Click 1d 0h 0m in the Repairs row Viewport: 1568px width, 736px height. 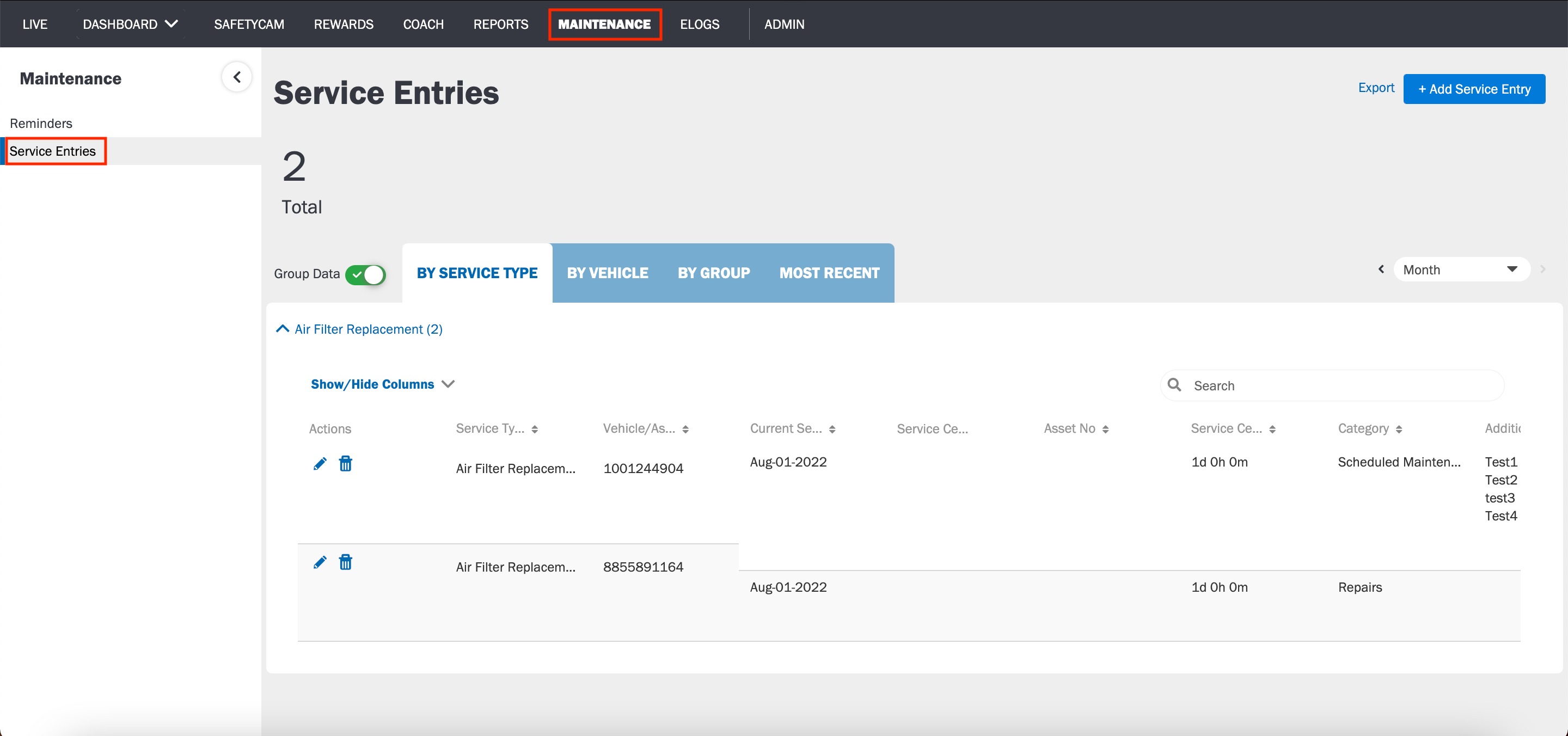1219,587
